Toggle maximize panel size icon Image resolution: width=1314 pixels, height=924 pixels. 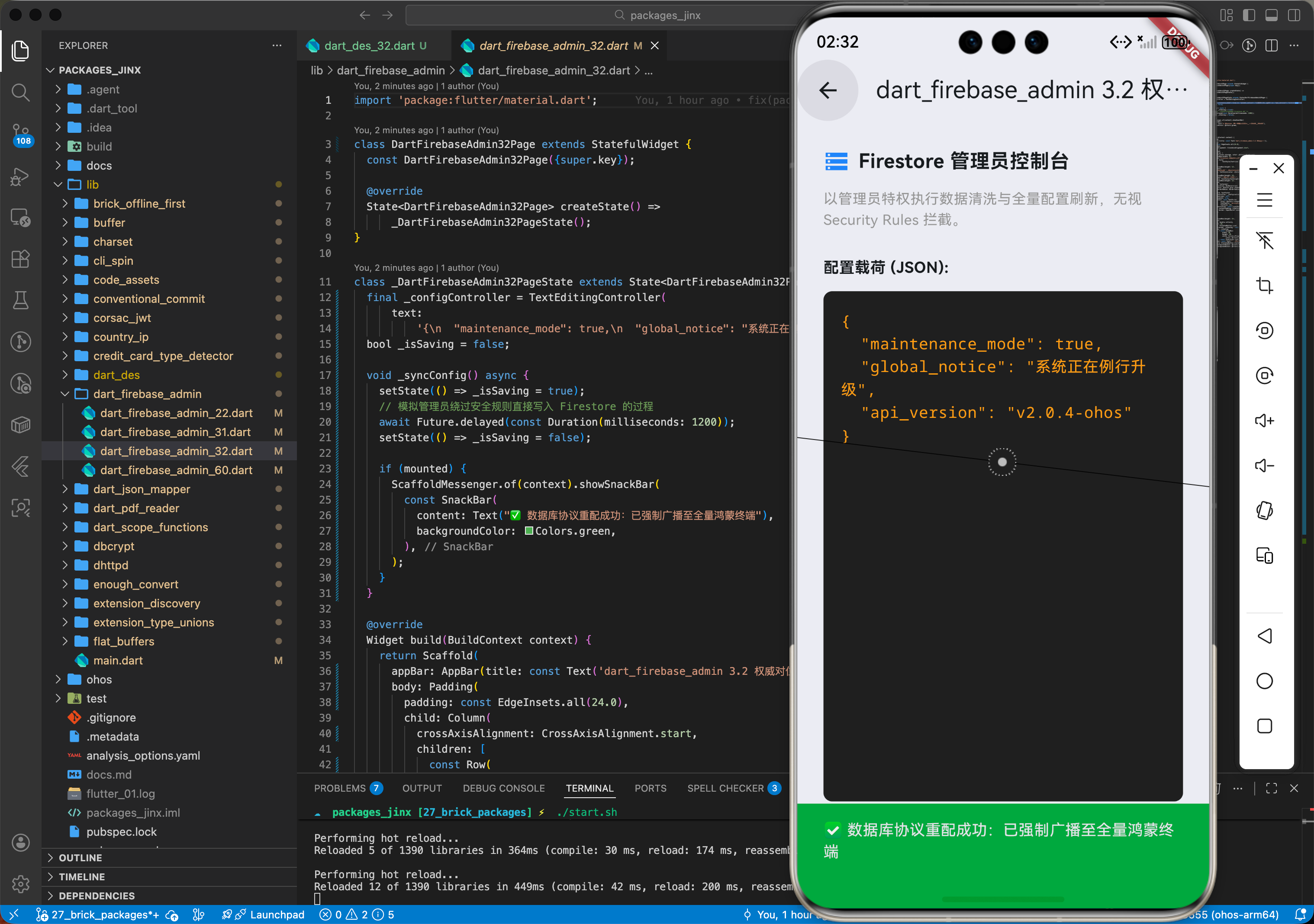[1271, 788]
